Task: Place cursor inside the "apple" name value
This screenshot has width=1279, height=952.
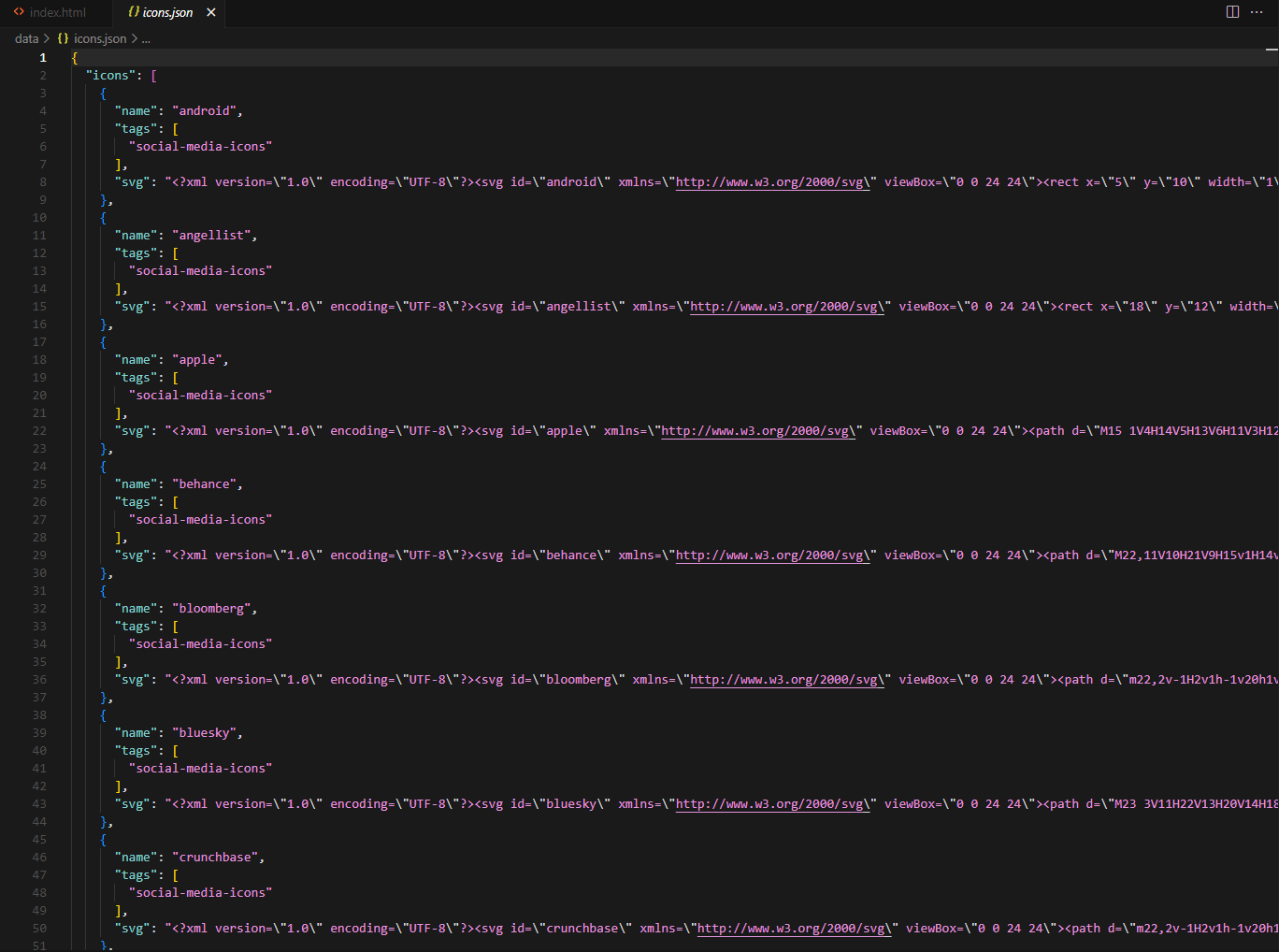Action: click(196, 359)
